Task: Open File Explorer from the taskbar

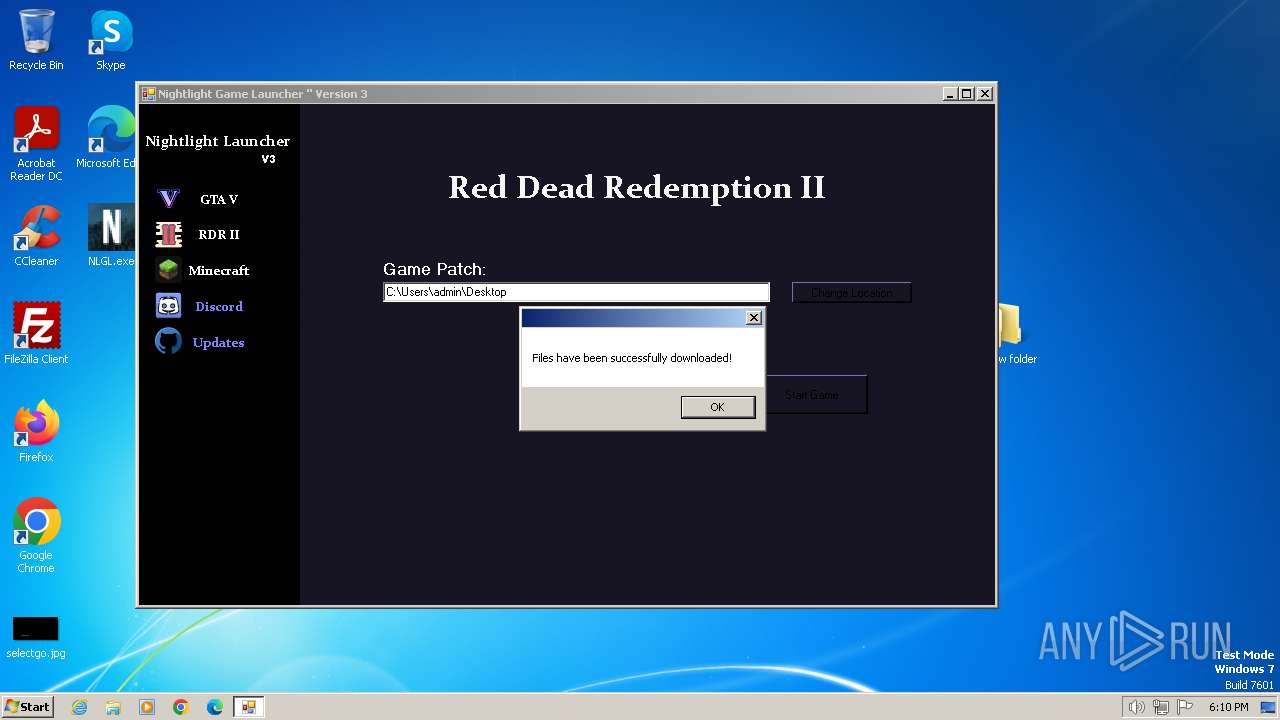Action: [x=113, y=707]
